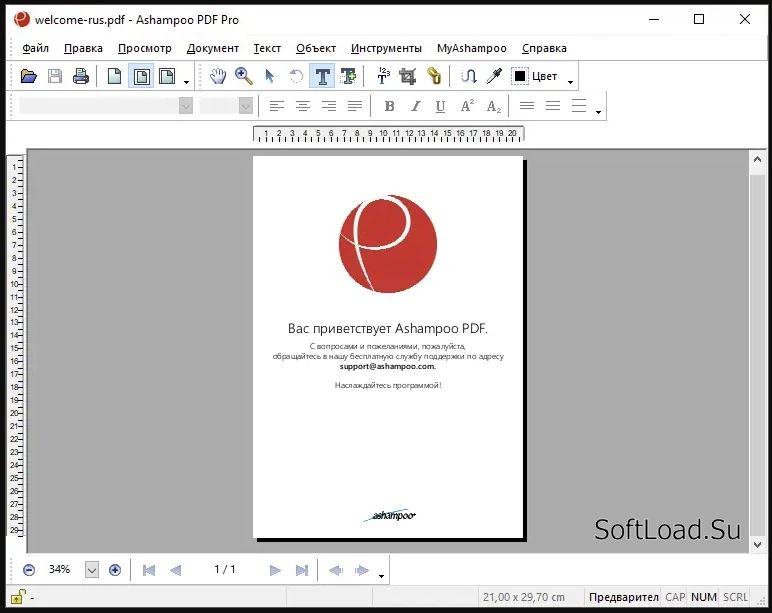Click the padlock security icon in status bar

pyautogui.click(x=18, y=597)
